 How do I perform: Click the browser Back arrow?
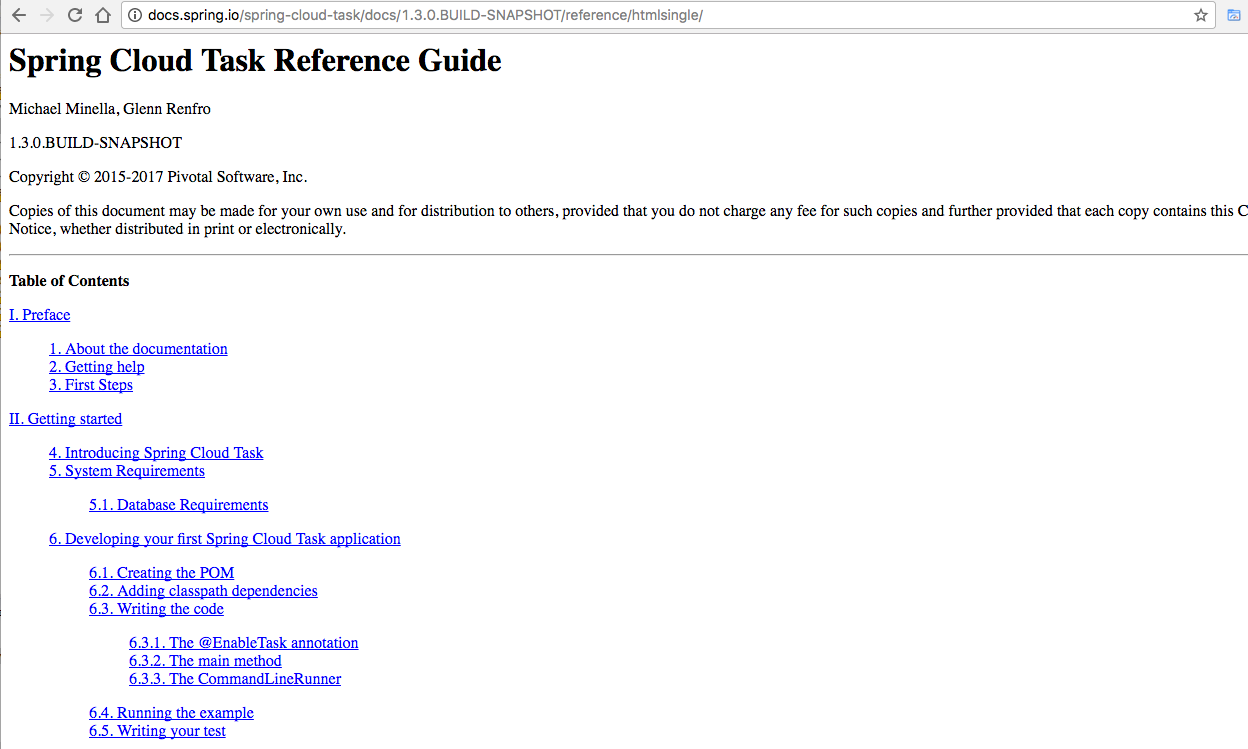[x=18, y=15]
